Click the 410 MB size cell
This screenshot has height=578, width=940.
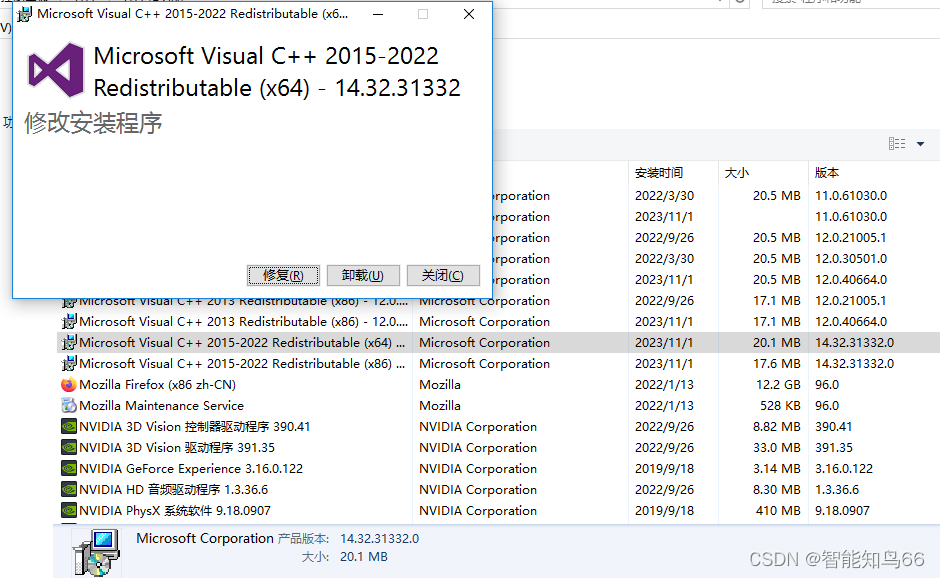coord(778,510)
